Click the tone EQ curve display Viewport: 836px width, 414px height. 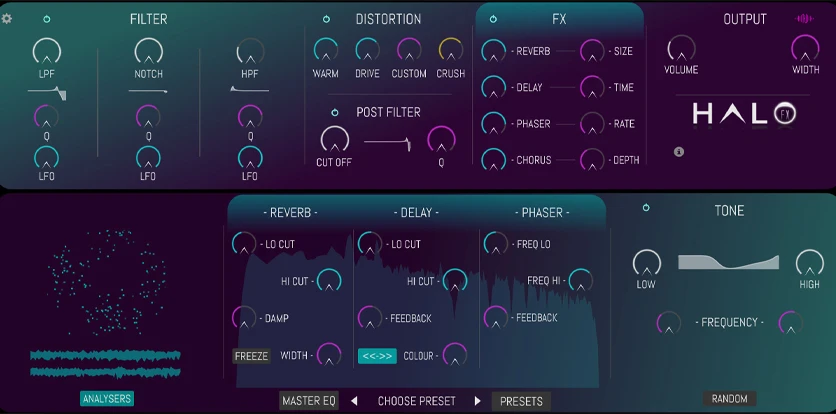tap(728, 262)
